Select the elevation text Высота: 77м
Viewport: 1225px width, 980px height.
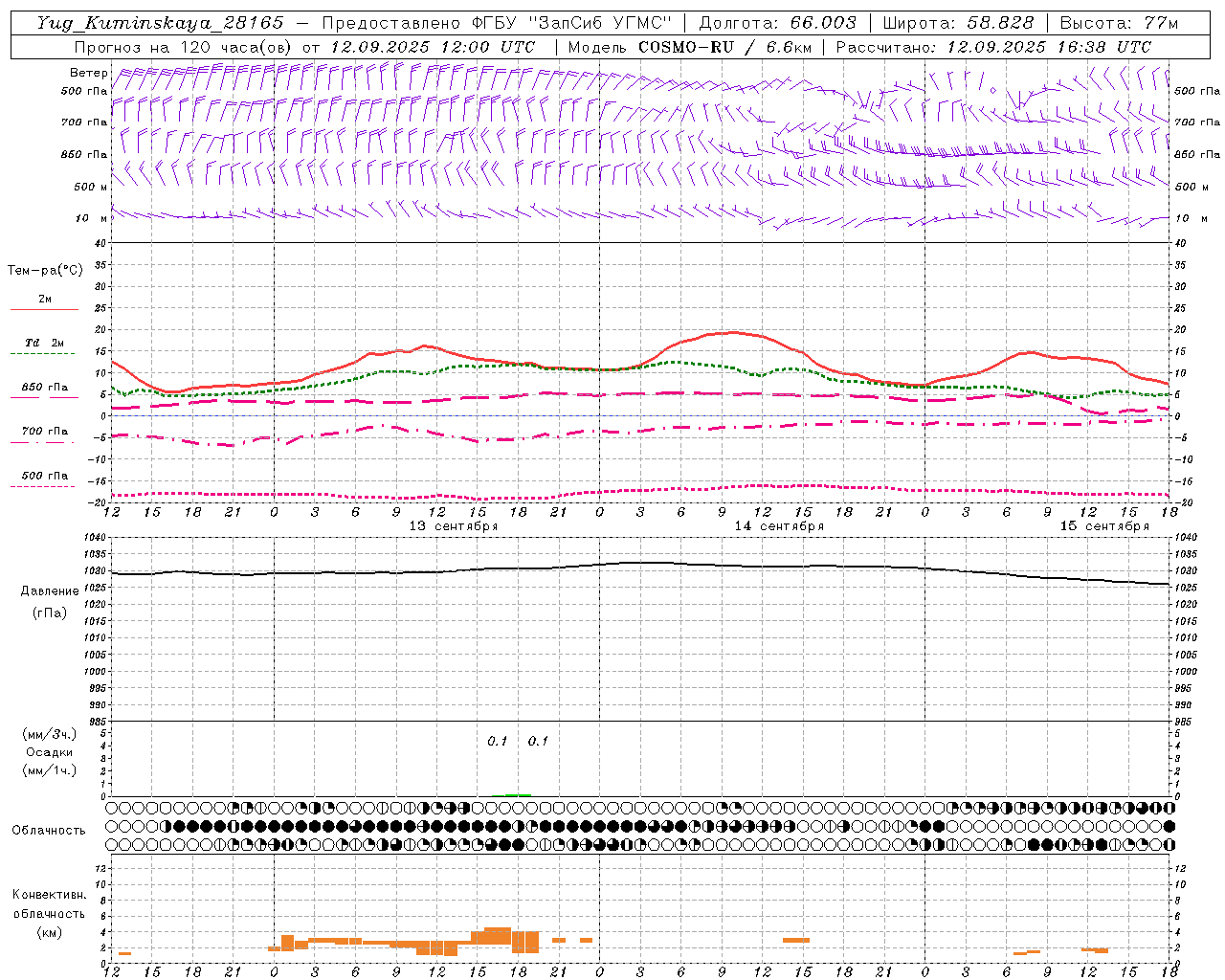click(1120, 23)
